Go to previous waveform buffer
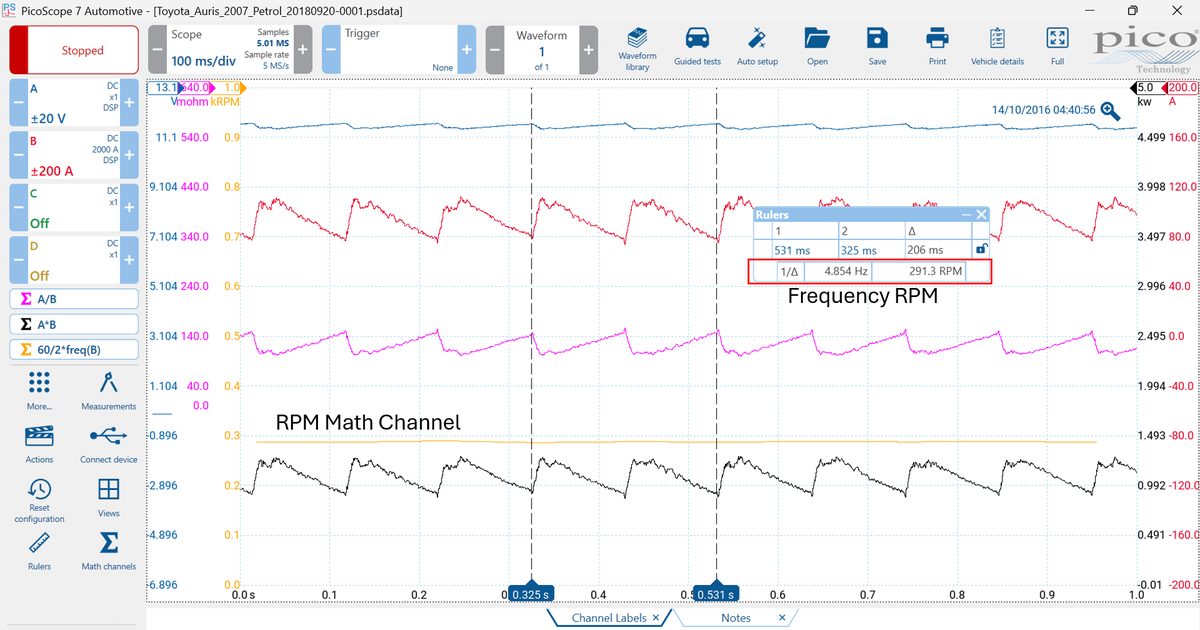Image resolution: width=1200 pixels, height=630 pixels. tap(495, 49)
